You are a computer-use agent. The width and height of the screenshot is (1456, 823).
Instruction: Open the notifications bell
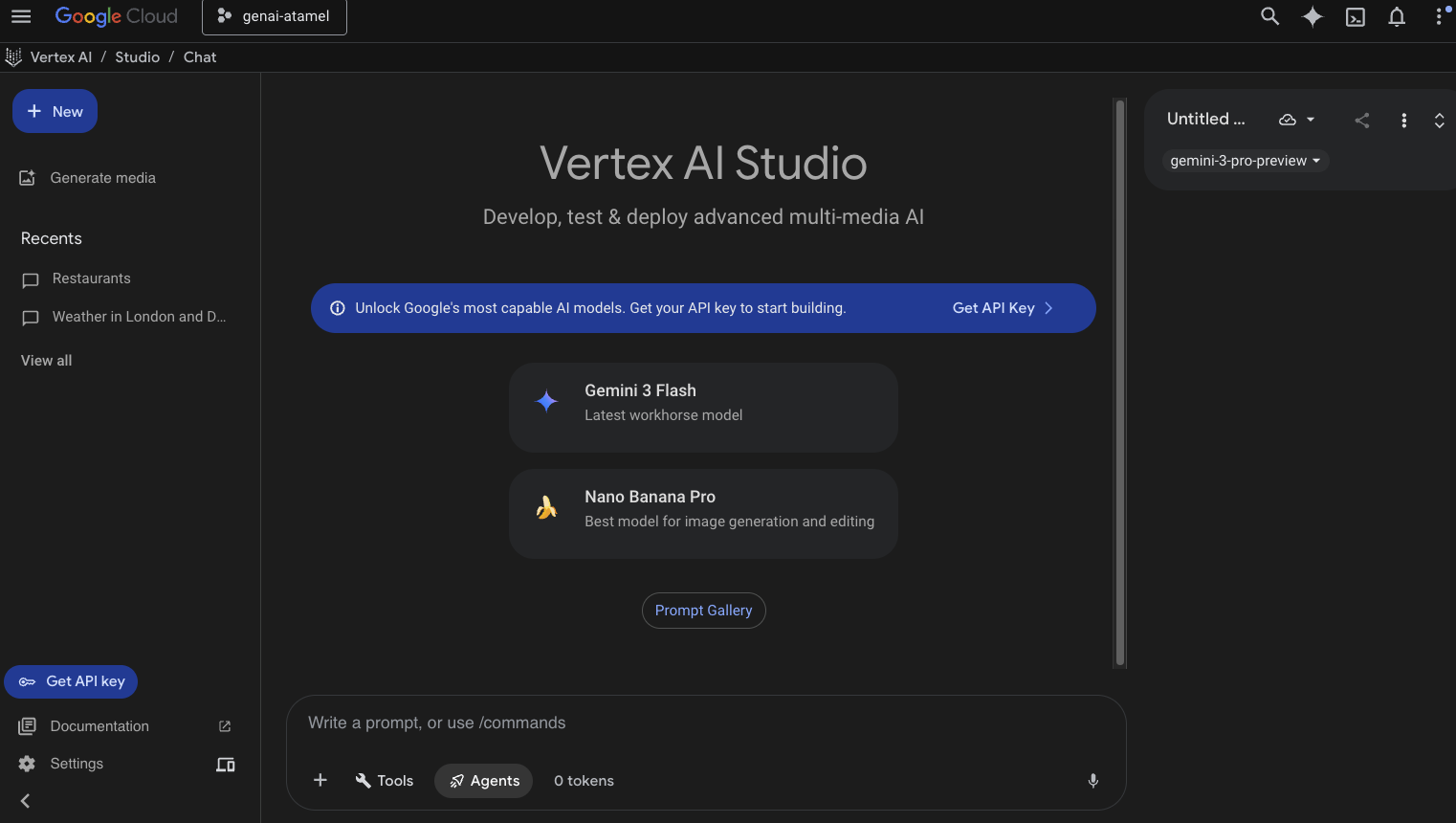(x=1397, y=17)
